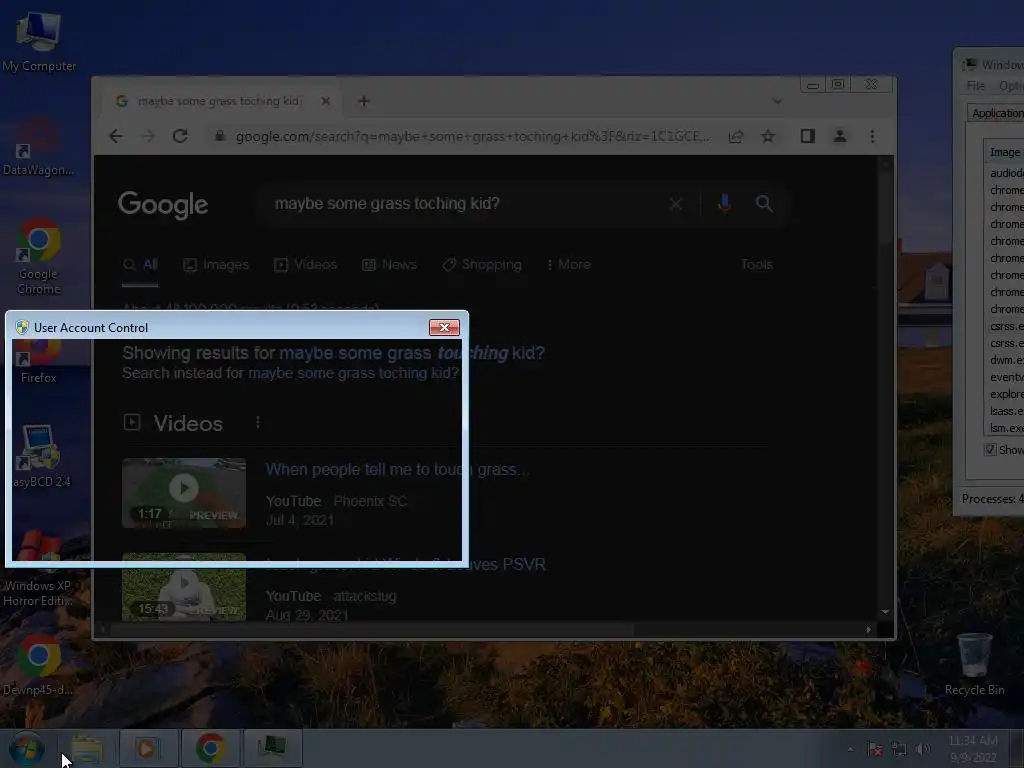Close the User Account Control dialog
Image resolution: width=1024 pixels, height=768 pixels.
444,327
